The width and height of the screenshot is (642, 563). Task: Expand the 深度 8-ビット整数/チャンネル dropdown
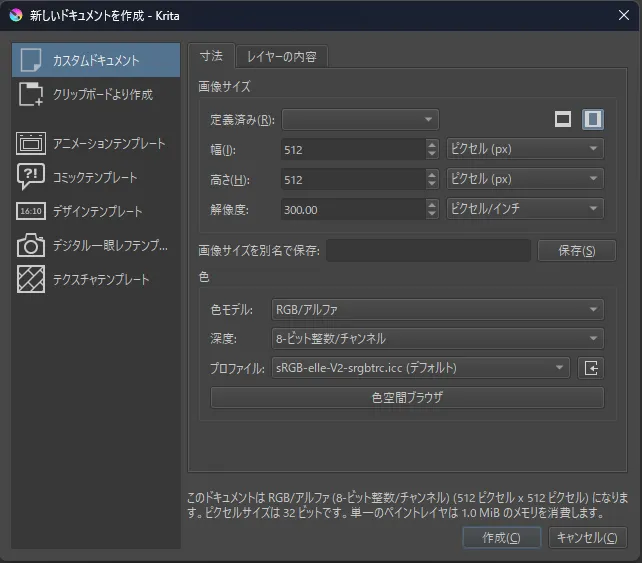[437, 338]
